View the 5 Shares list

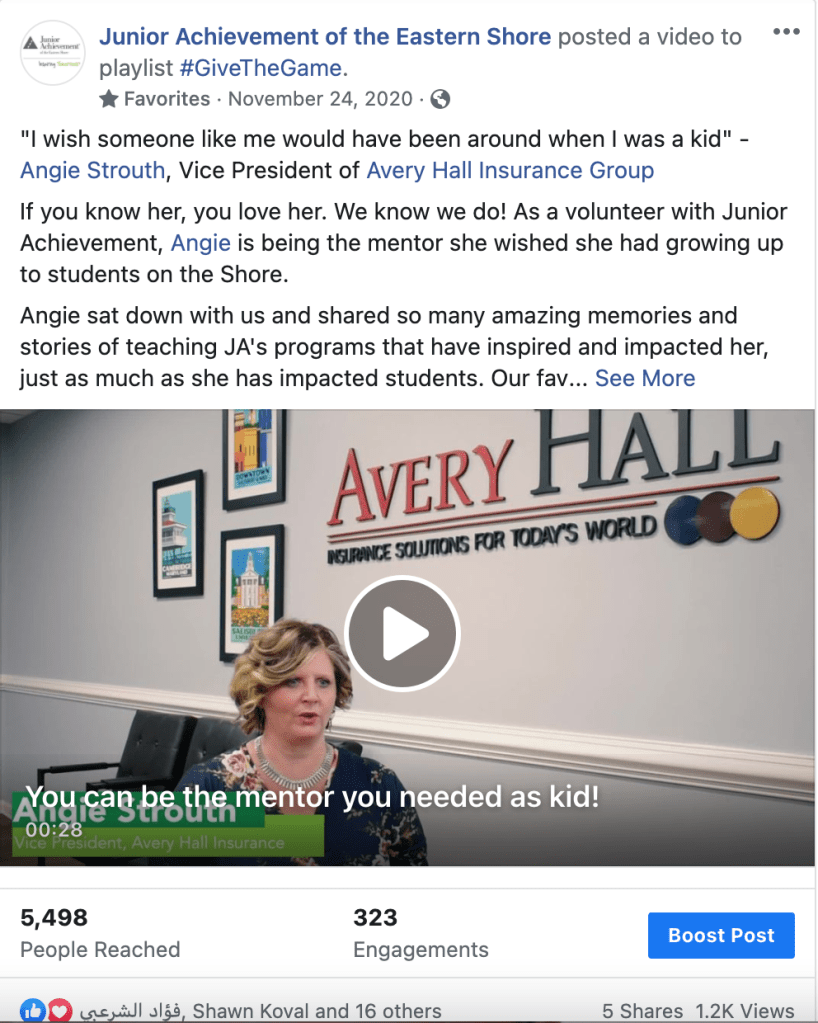pyautogui.click(x=643, y=1011)
